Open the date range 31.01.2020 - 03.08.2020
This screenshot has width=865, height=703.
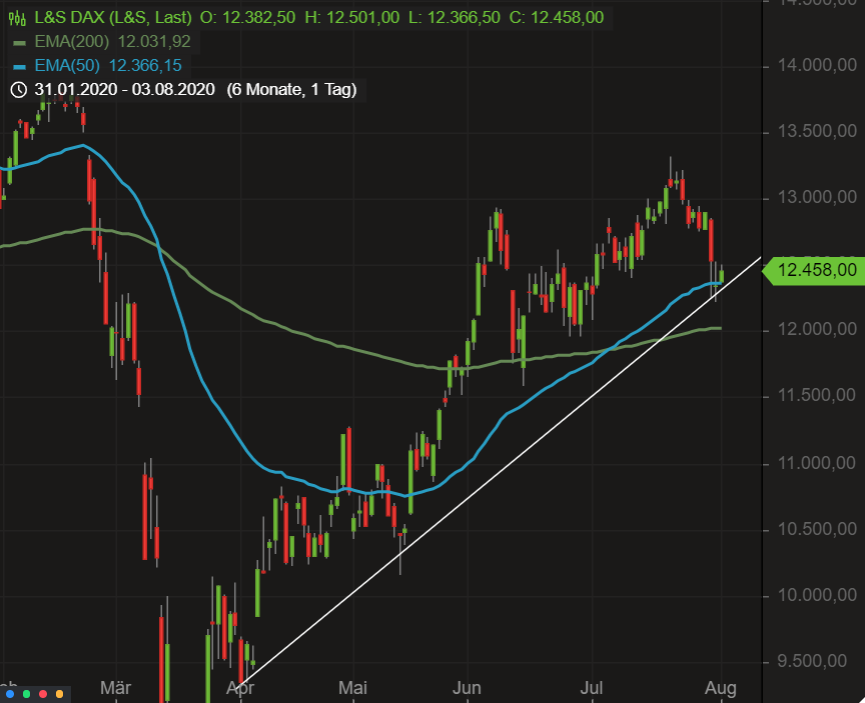coord(124,89)
